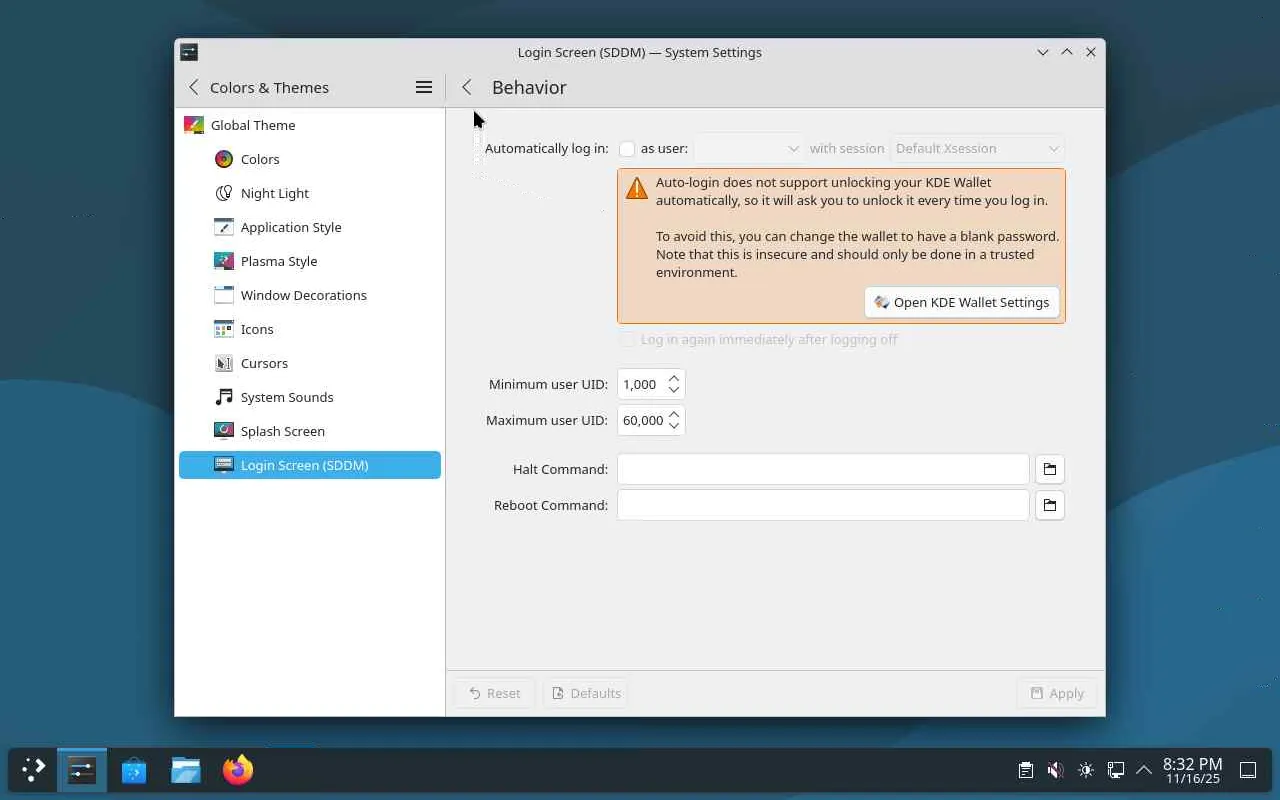Open the Night Light settings
The height and width of the screenshot is (800, 1280).
(x=310, y=193)
